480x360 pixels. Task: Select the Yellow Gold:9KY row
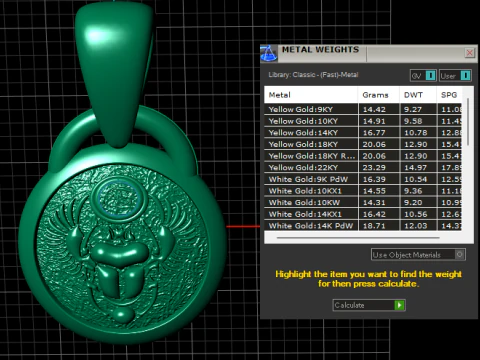363,109
